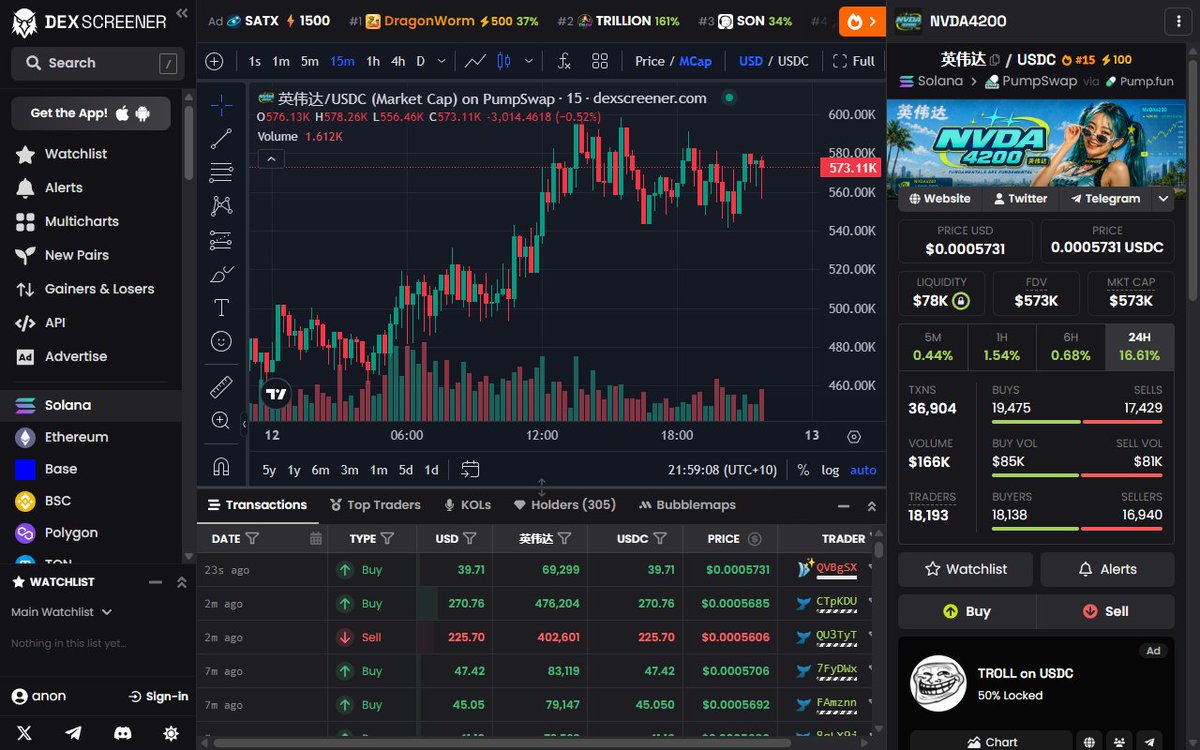
Task: Open the Discord icon in sidebar footer
Action: (122, 733)
